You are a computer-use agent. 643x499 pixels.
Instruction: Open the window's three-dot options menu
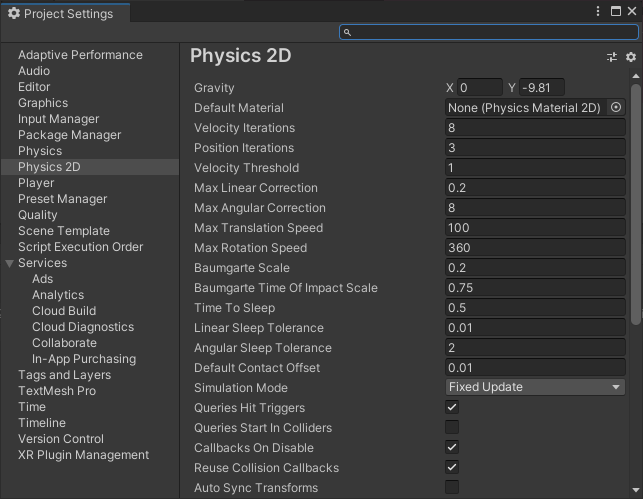pyautogui.click(x=599, y=12)
